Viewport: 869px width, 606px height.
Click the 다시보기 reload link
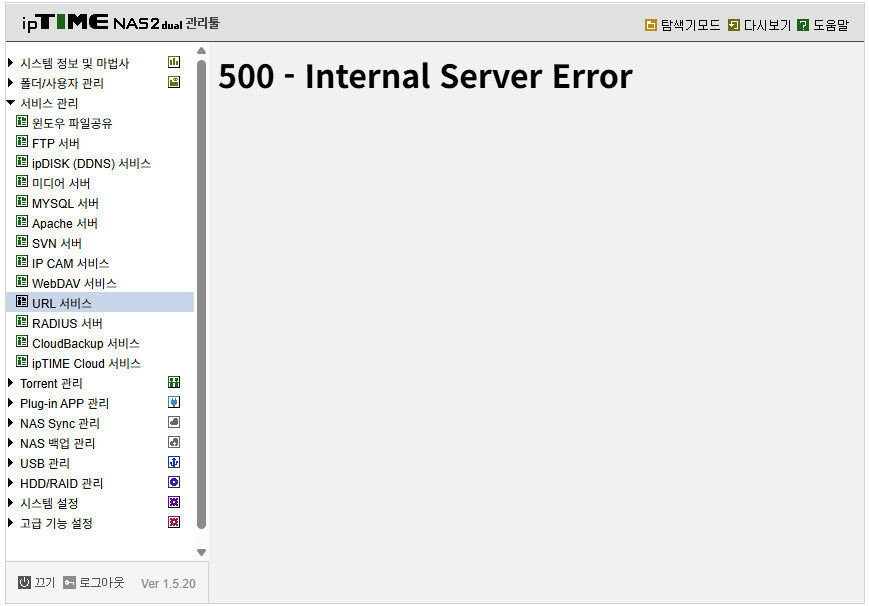[x=759, y=25]
